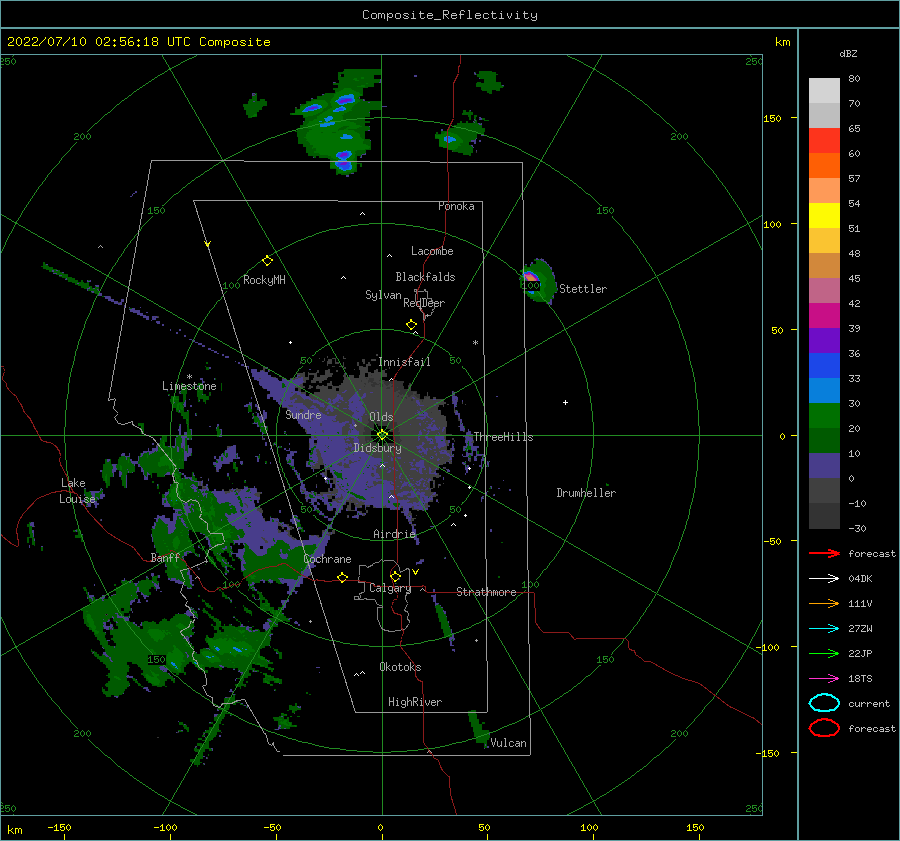Screen dimensions: 900x841
Task: Click the km unit label at bottom left
Action: pos(14,830)
